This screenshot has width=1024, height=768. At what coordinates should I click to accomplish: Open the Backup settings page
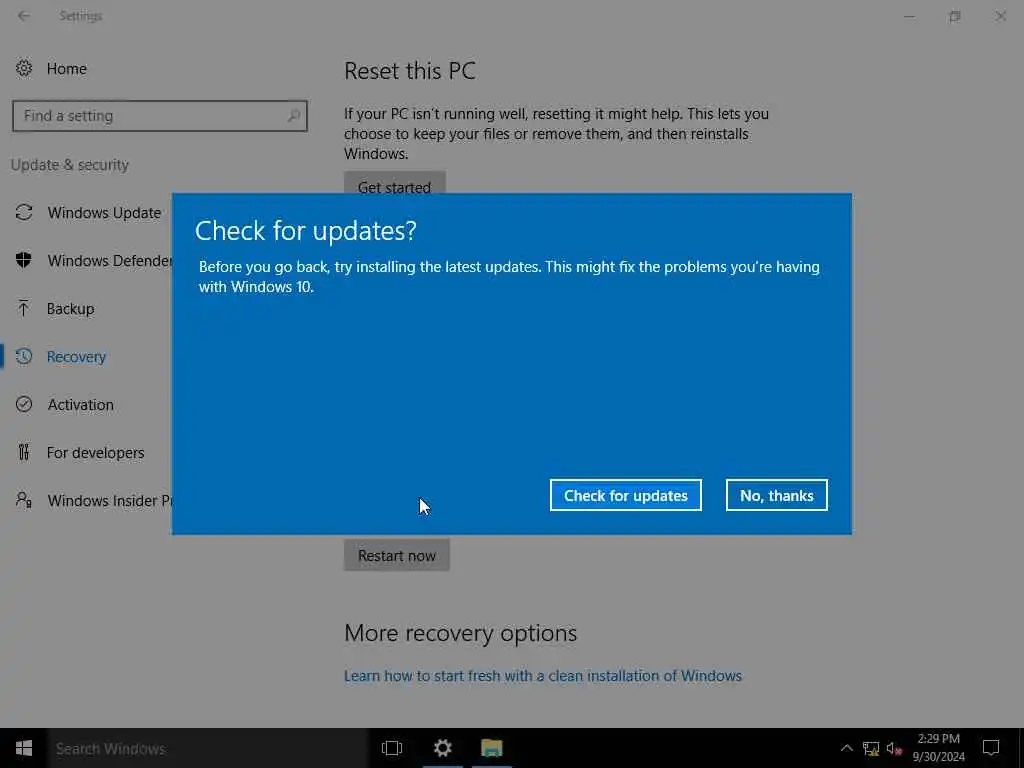71,308
